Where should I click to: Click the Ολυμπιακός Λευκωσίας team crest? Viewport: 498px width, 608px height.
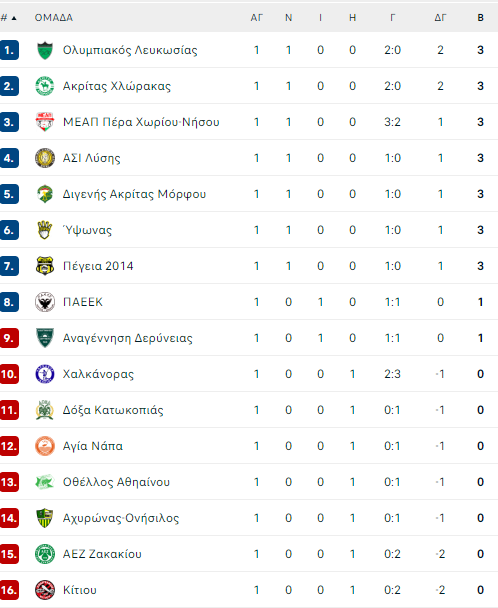point(45,50)
